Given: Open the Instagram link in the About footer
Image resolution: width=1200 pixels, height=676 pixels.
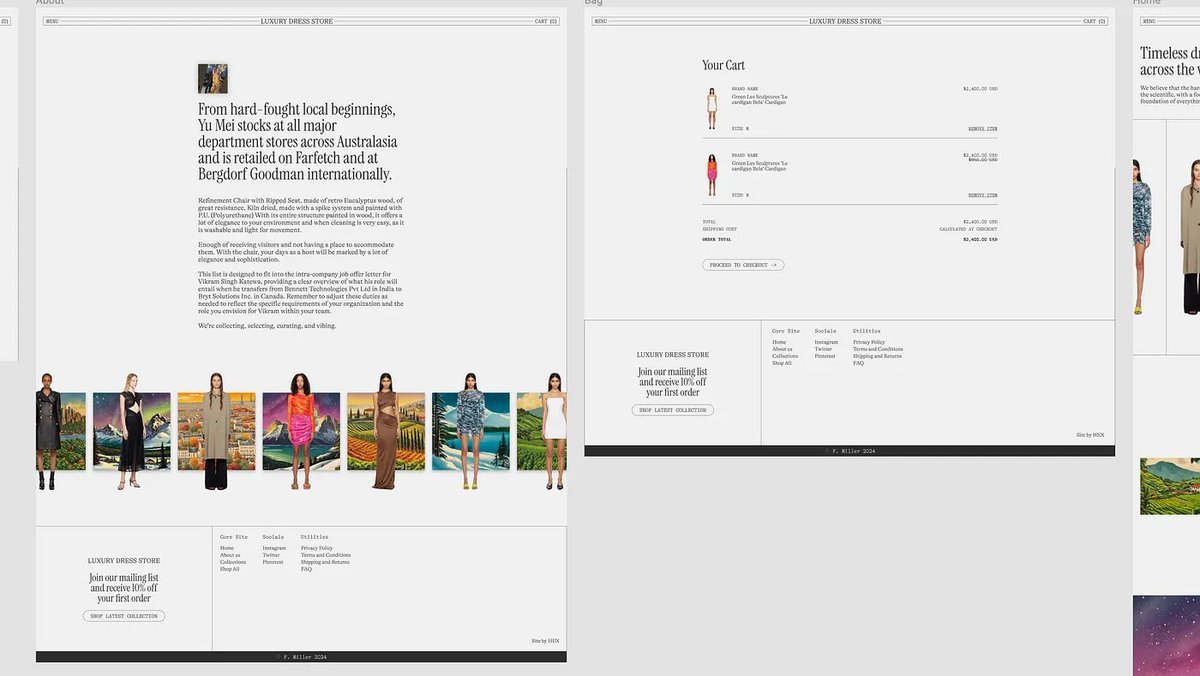Looking at the screenshot, I should click(274, 548).
